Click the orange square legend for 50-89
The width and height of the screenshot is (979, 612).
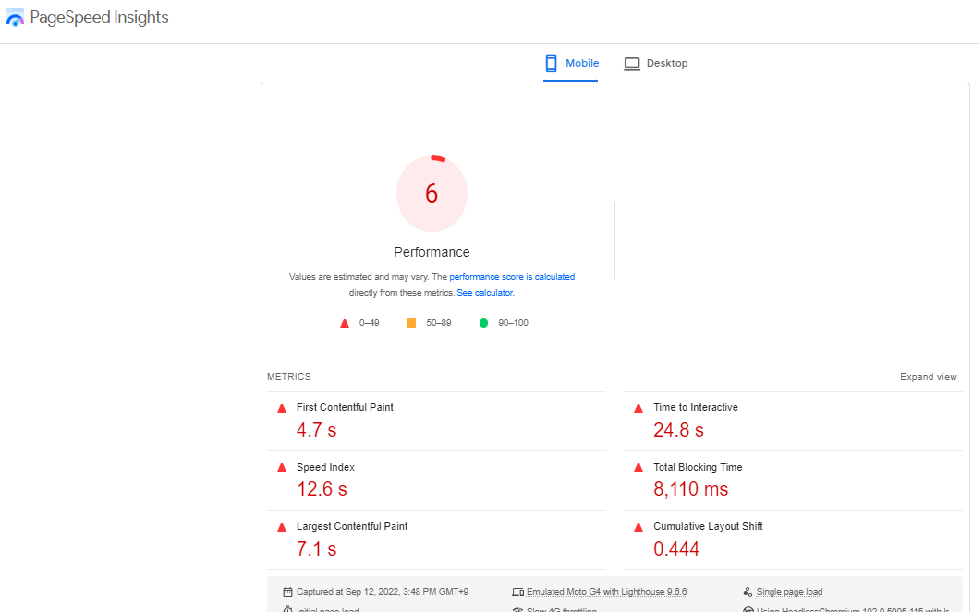point(411,322)
